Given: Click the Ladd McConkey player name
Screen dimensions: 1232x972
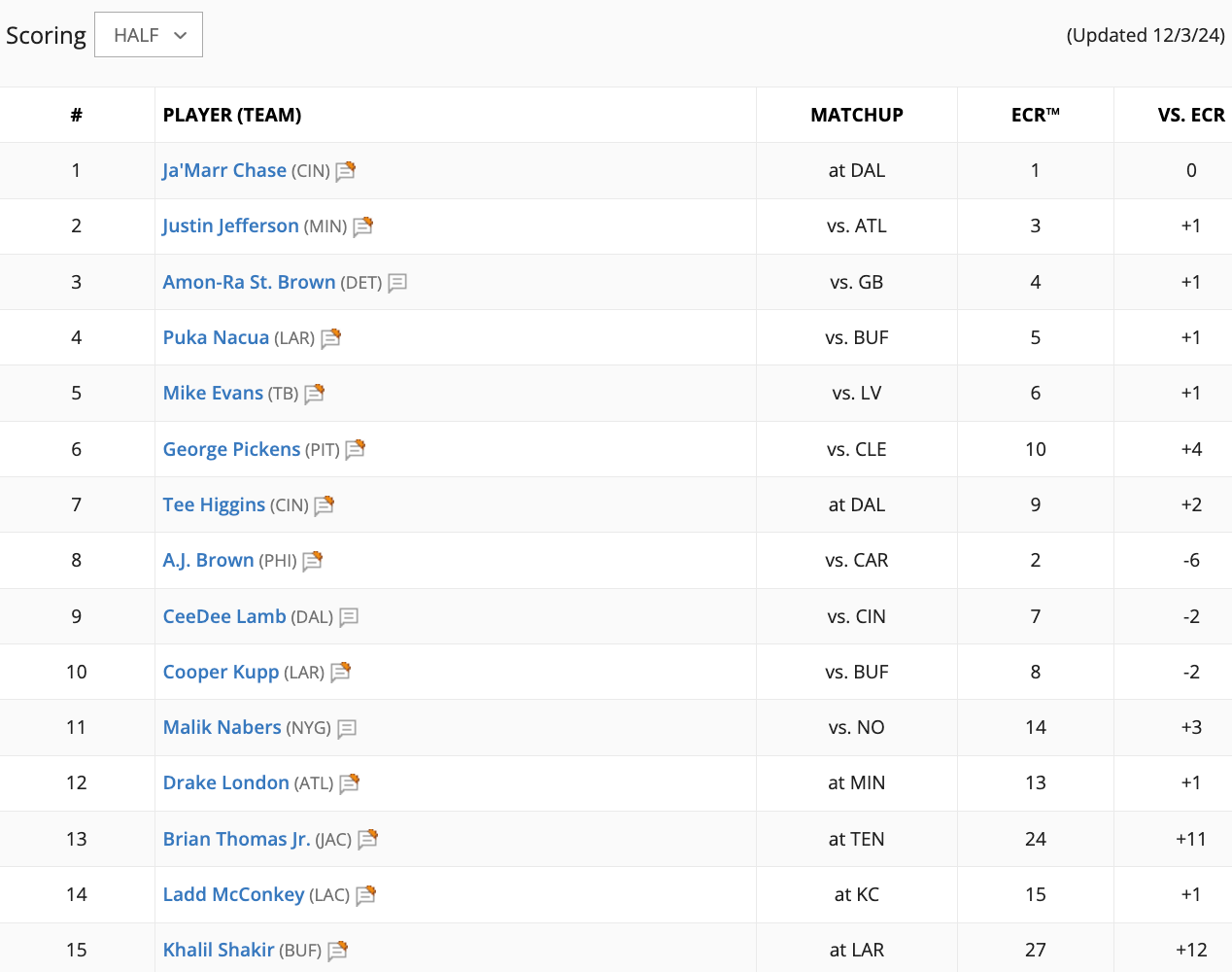Looking at the screenshot, I should coord(233,894).
